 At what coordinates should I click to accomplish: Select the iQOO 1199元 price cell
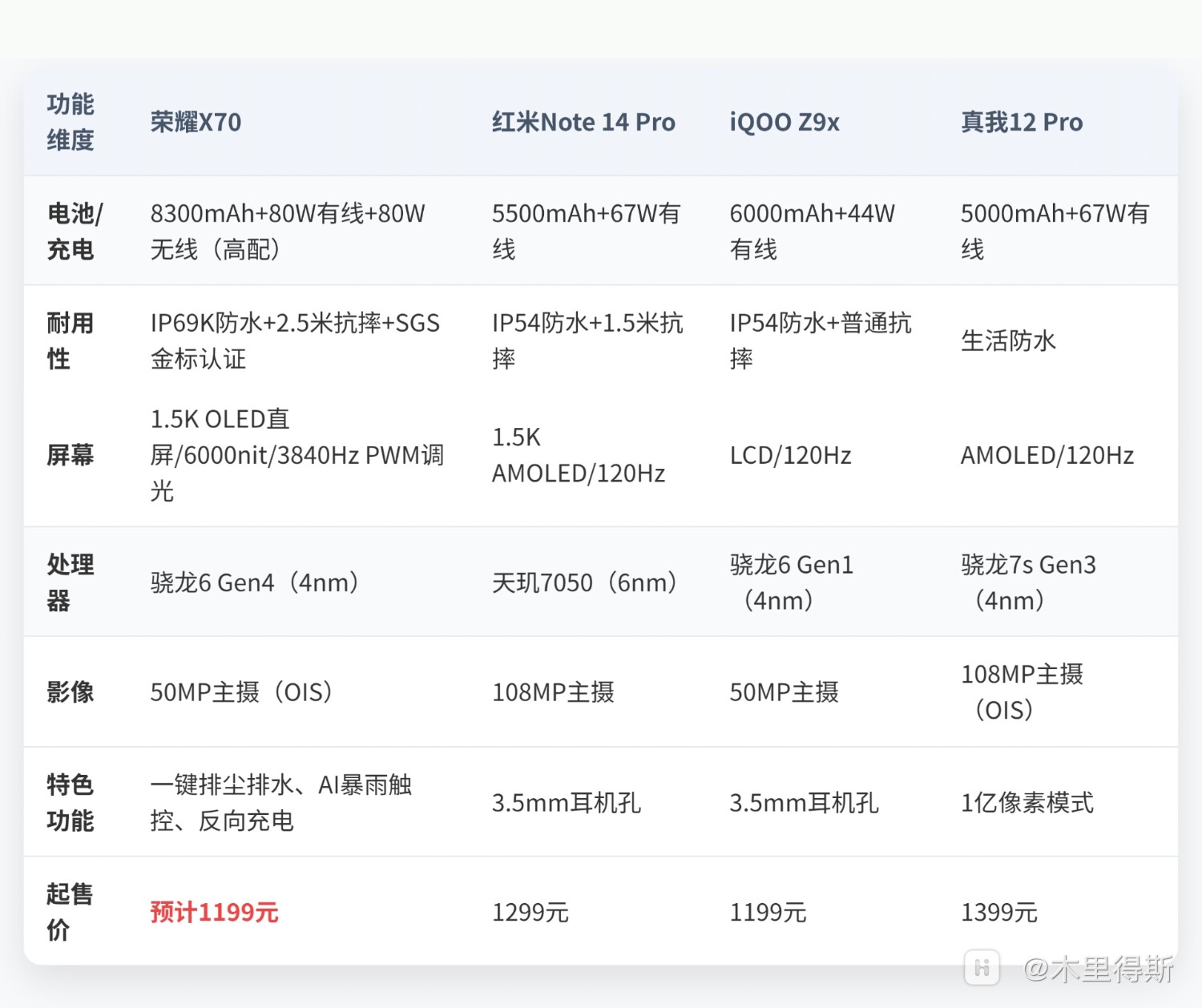768,912
